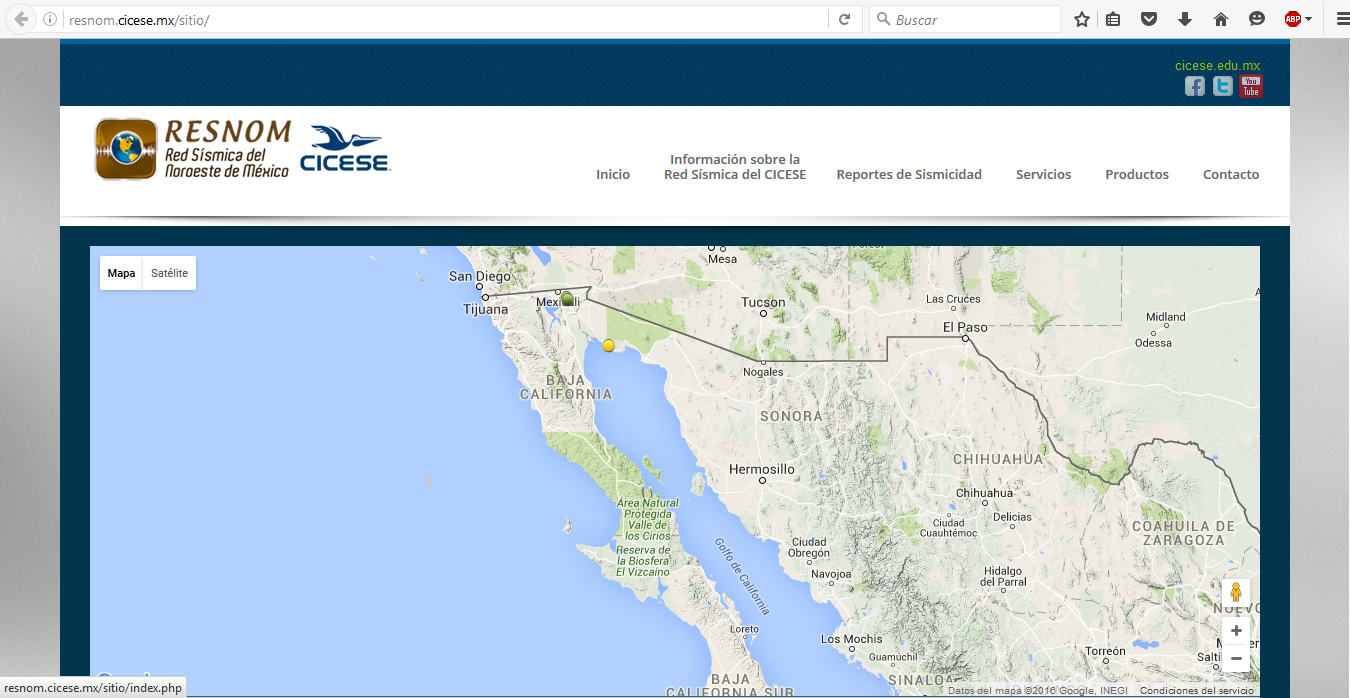Open the Inicio menu item
1350x698 pixels.
tap(613, 174)
